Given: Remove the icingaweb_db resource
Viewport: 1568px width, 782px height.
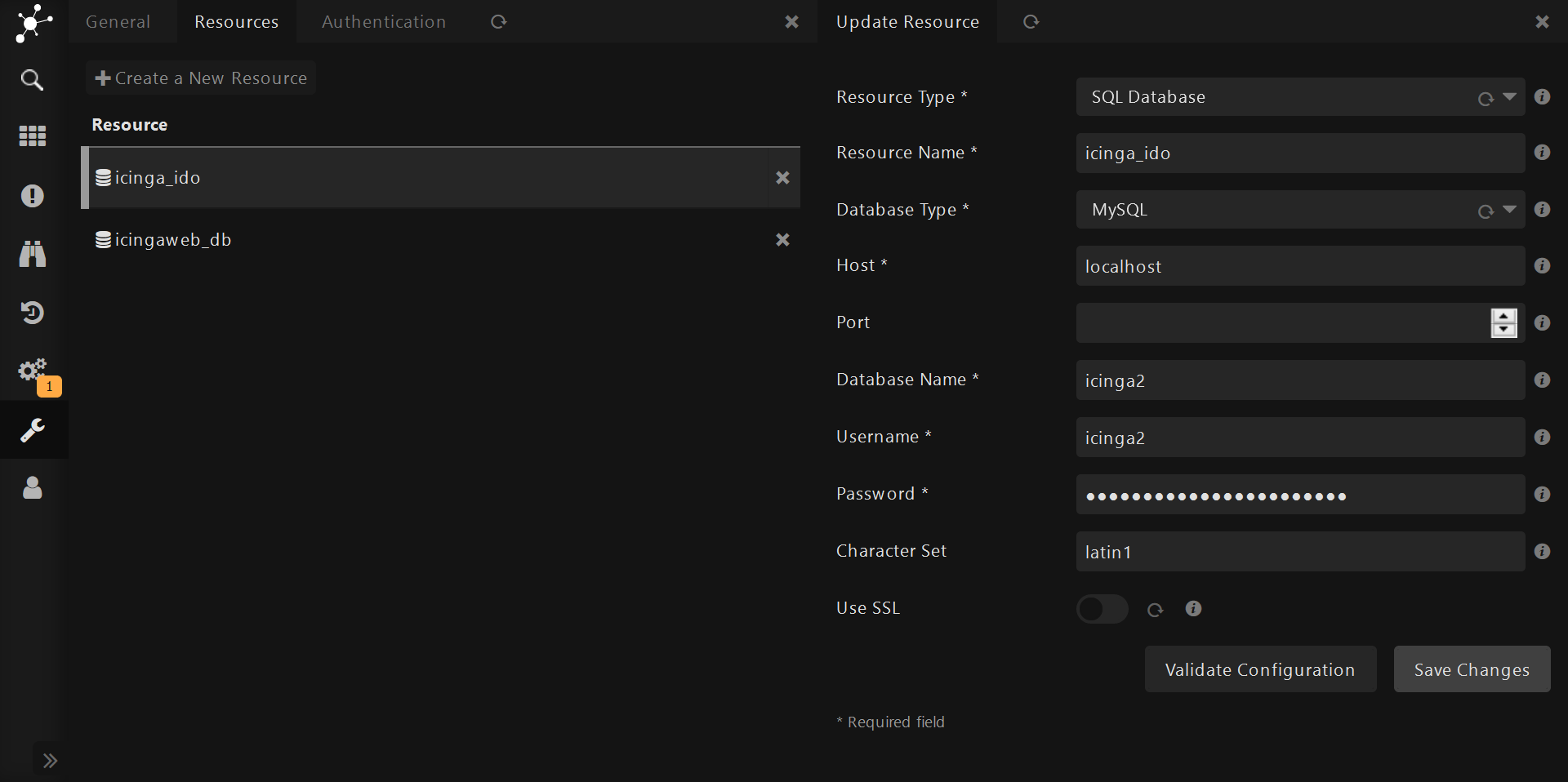Looking at the screenshot, I should (782, 240).
